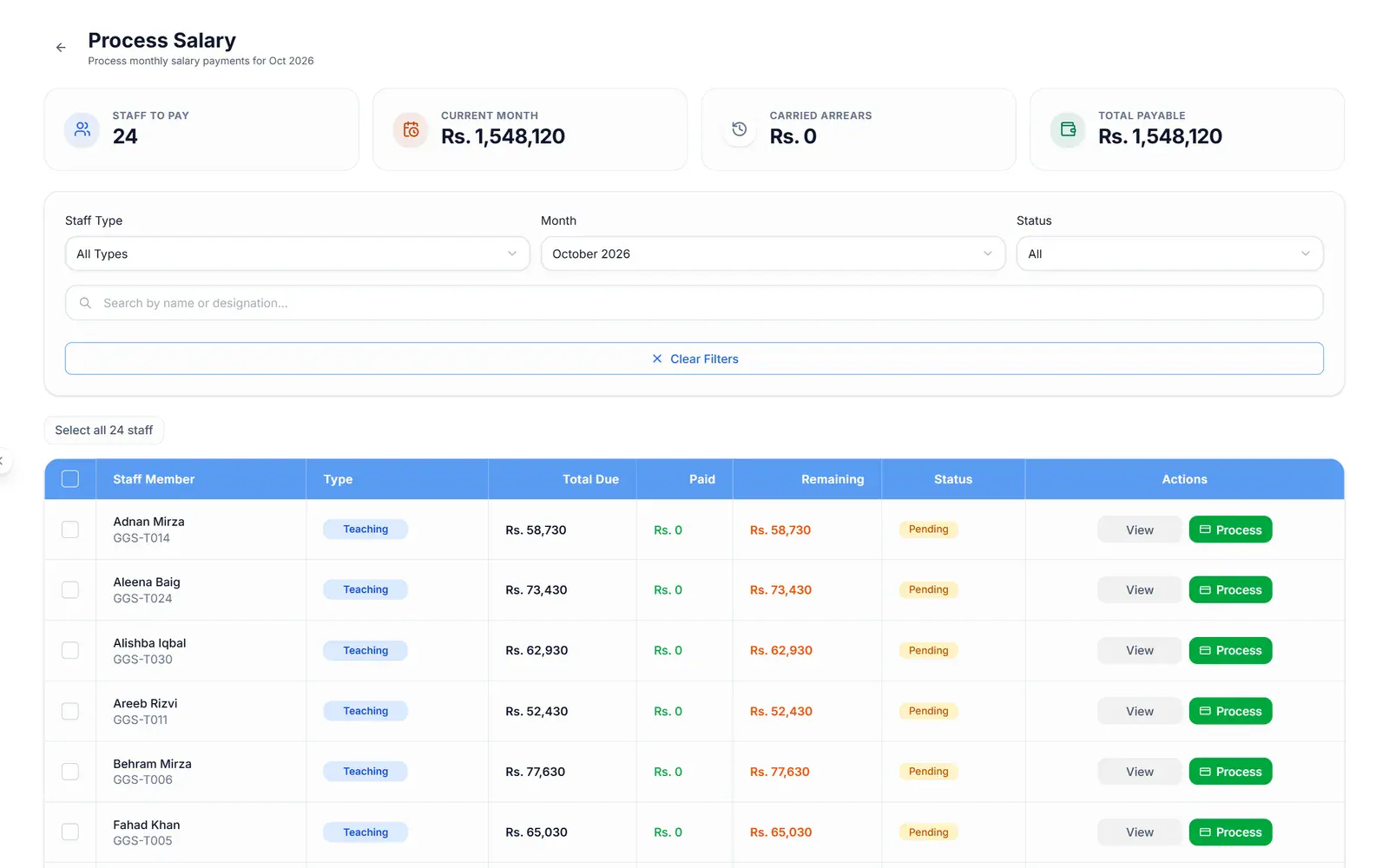View salary details for Aleena Baig
The width and height of the screenshot is (1389, 868).
tap(1139, 590)
